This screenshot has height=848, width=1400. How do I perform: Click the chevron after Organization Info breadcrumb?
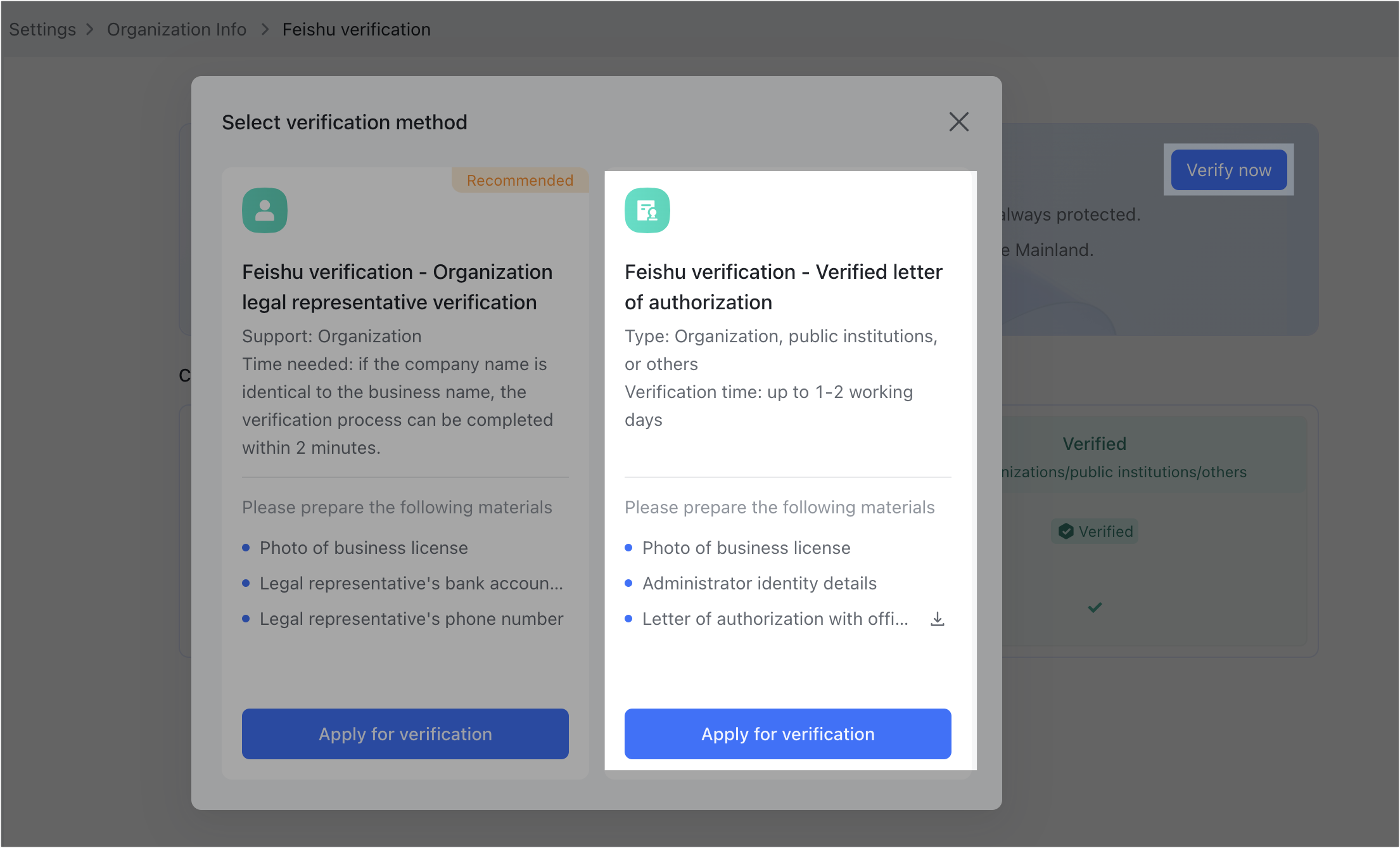point(264,29)
